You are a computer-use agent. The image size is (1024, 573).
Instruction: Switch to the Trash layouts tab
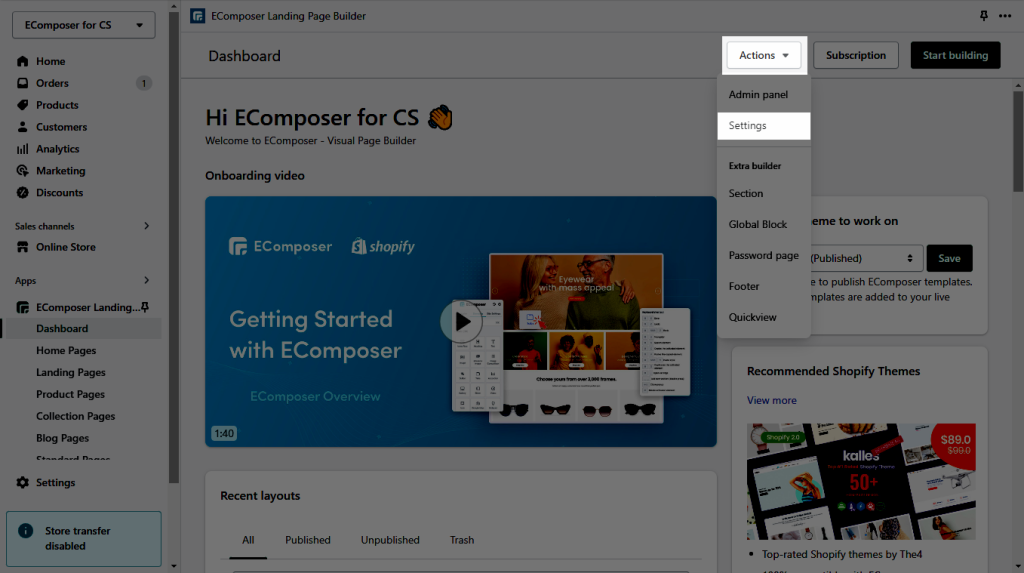pos(462,540)
